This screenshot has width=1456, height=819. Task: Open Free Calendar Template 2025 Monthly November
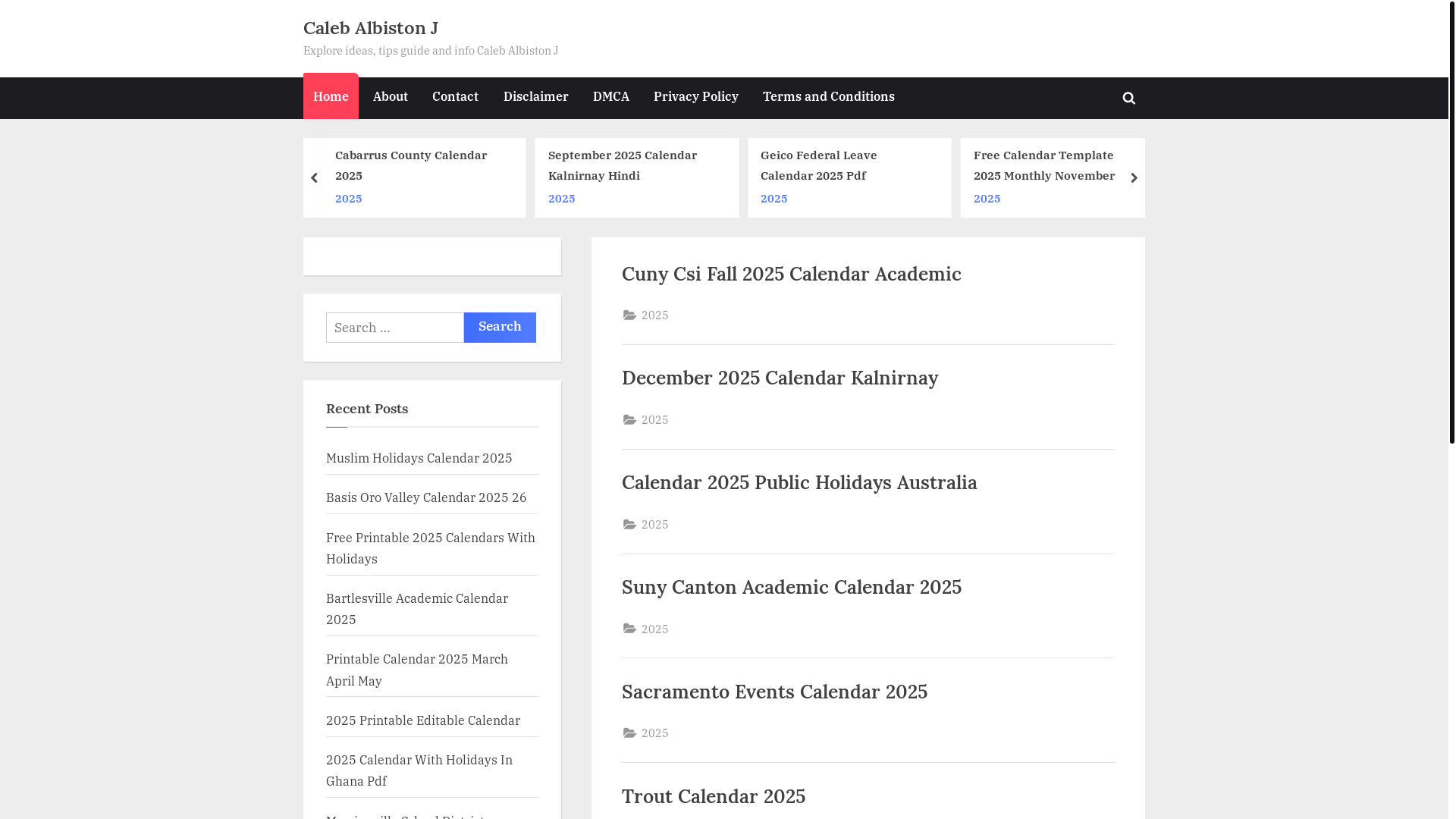pyautogui.click(x=1044, y=165)
